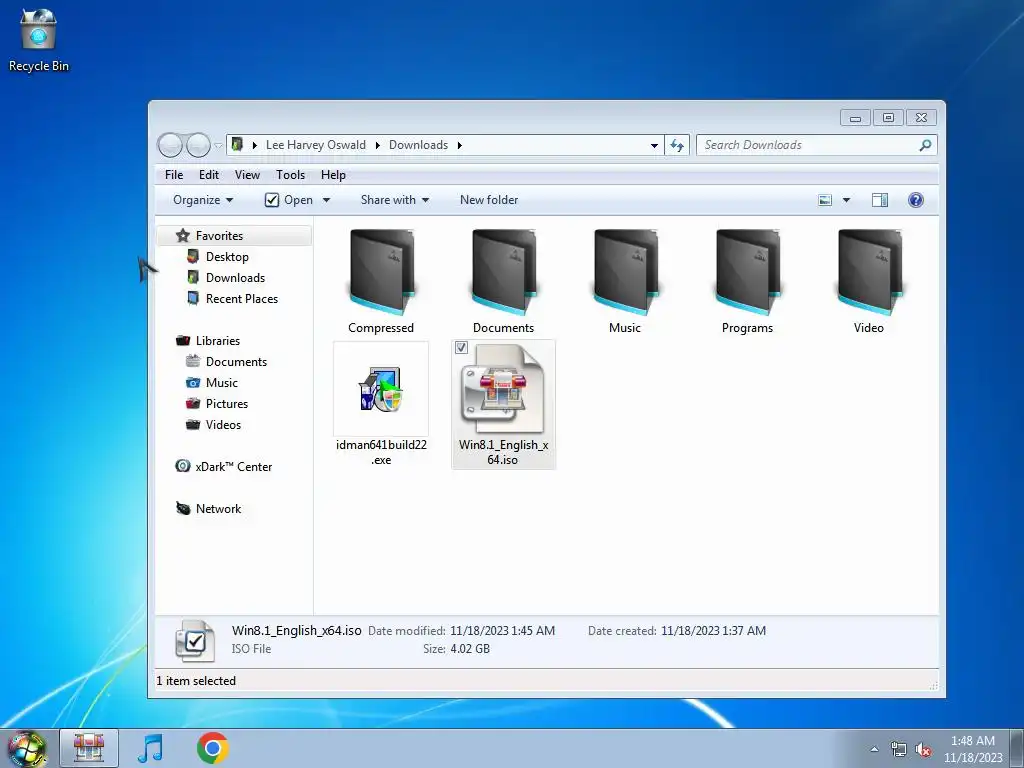Screen dimensions: 1024x768
Task: Click the Pictures library icon
Action: [193, 404]
